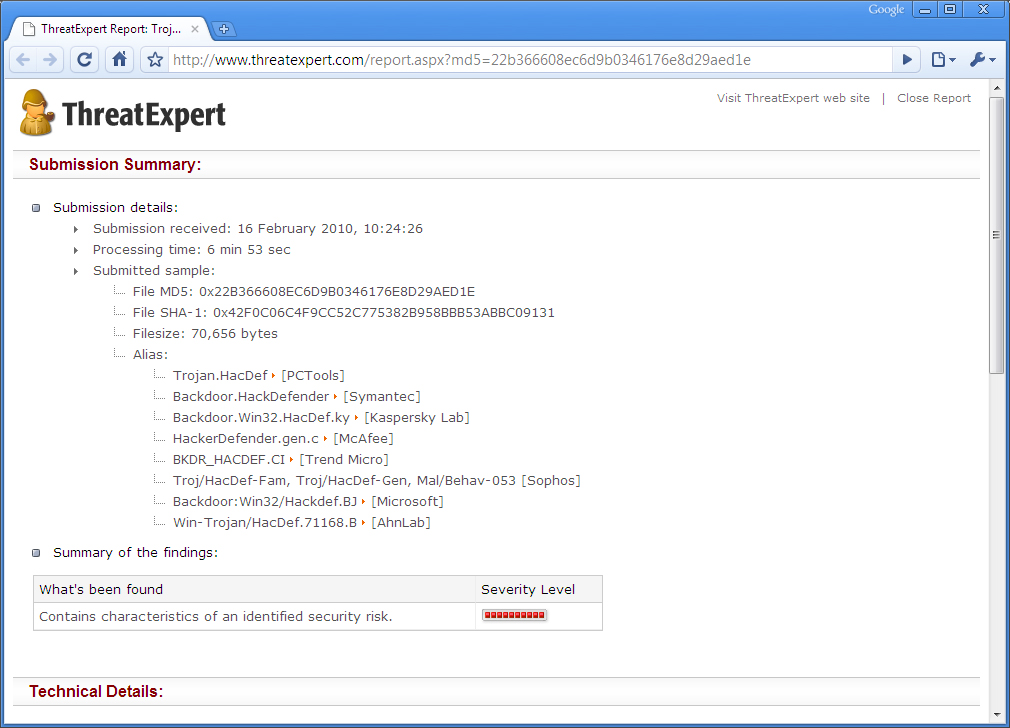Close the ThreatExpert Report tab
The width and height of the screenshot is (1010, 728).
(x=195, y=29)
